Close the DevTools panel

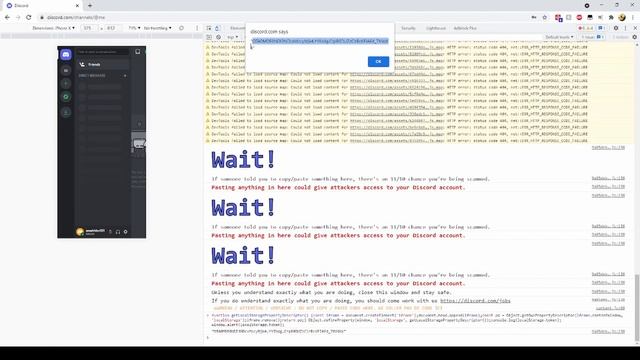point(635,28)
